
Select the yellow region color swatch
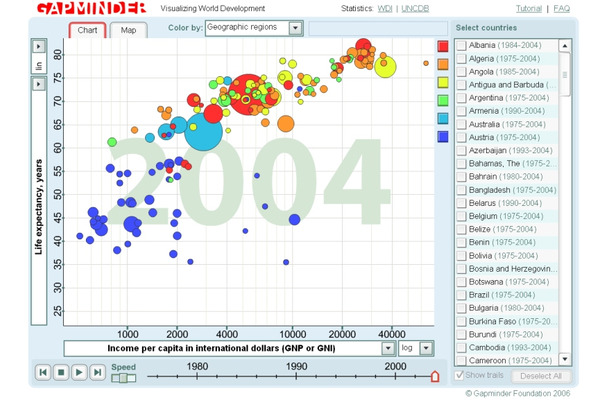point(443,82)
